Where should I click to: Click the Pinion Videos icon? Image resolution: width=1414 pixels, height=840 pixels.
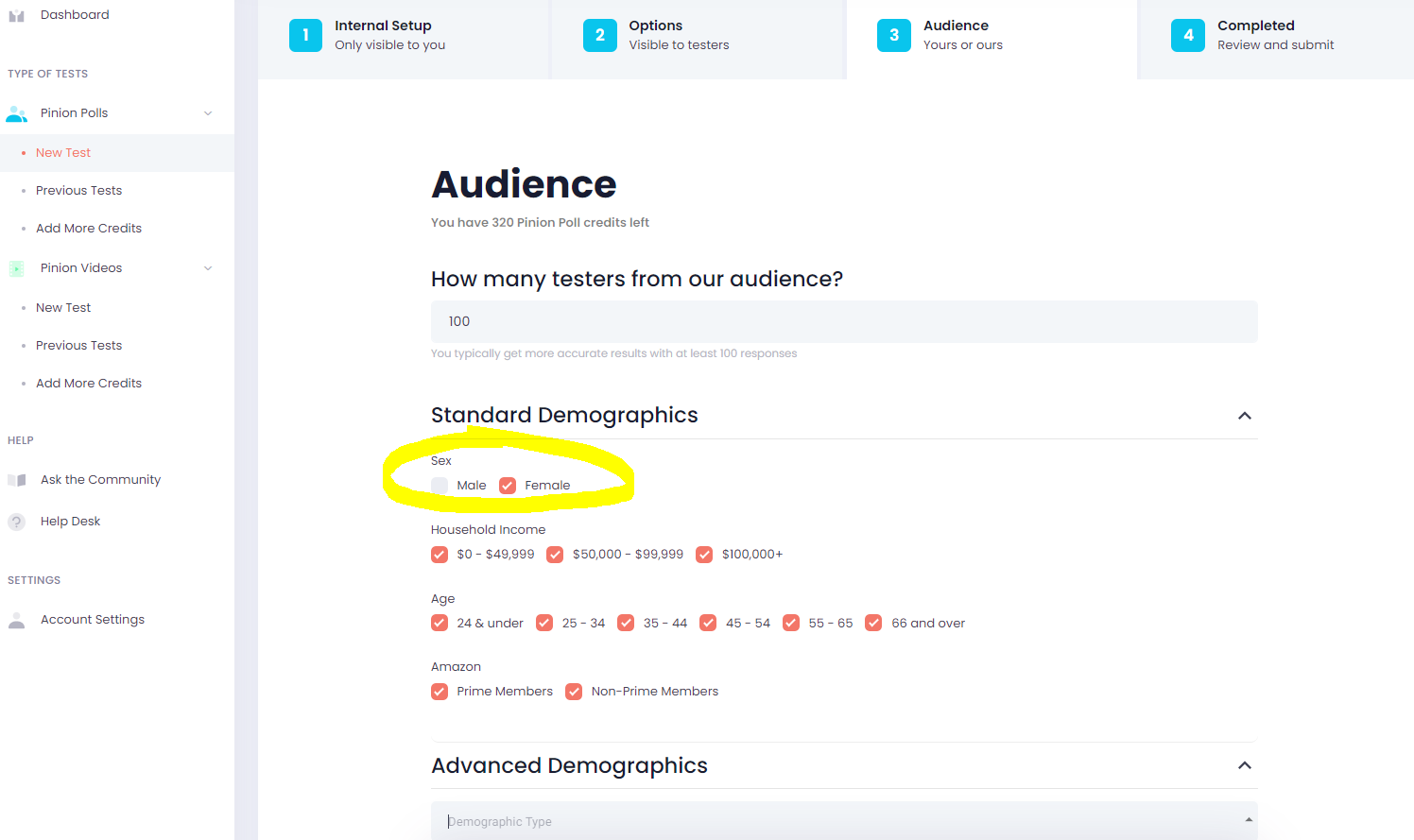point(16,267)
